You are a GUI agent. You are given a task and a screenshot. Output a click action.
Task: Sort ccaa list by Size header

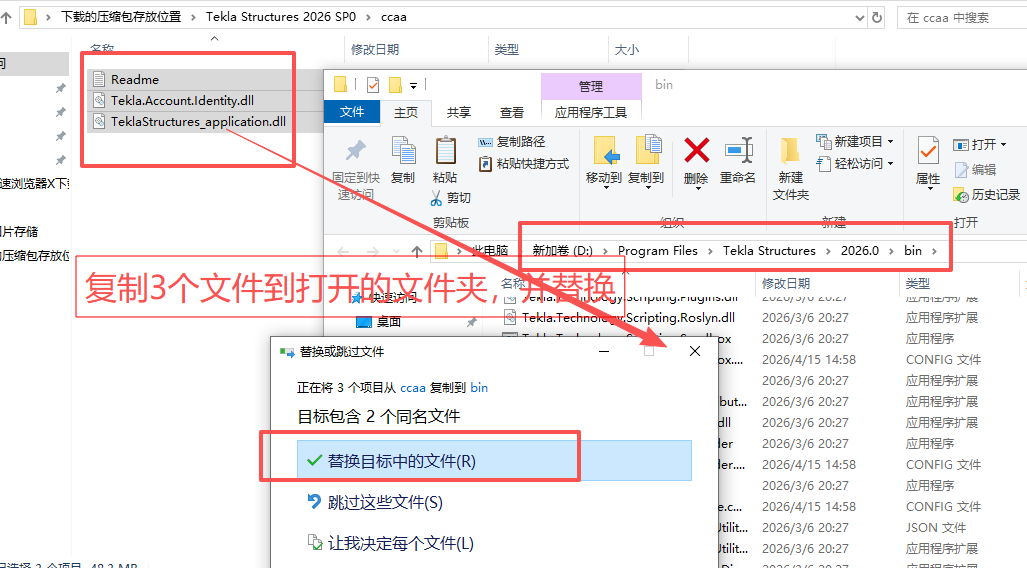point(627,50)
